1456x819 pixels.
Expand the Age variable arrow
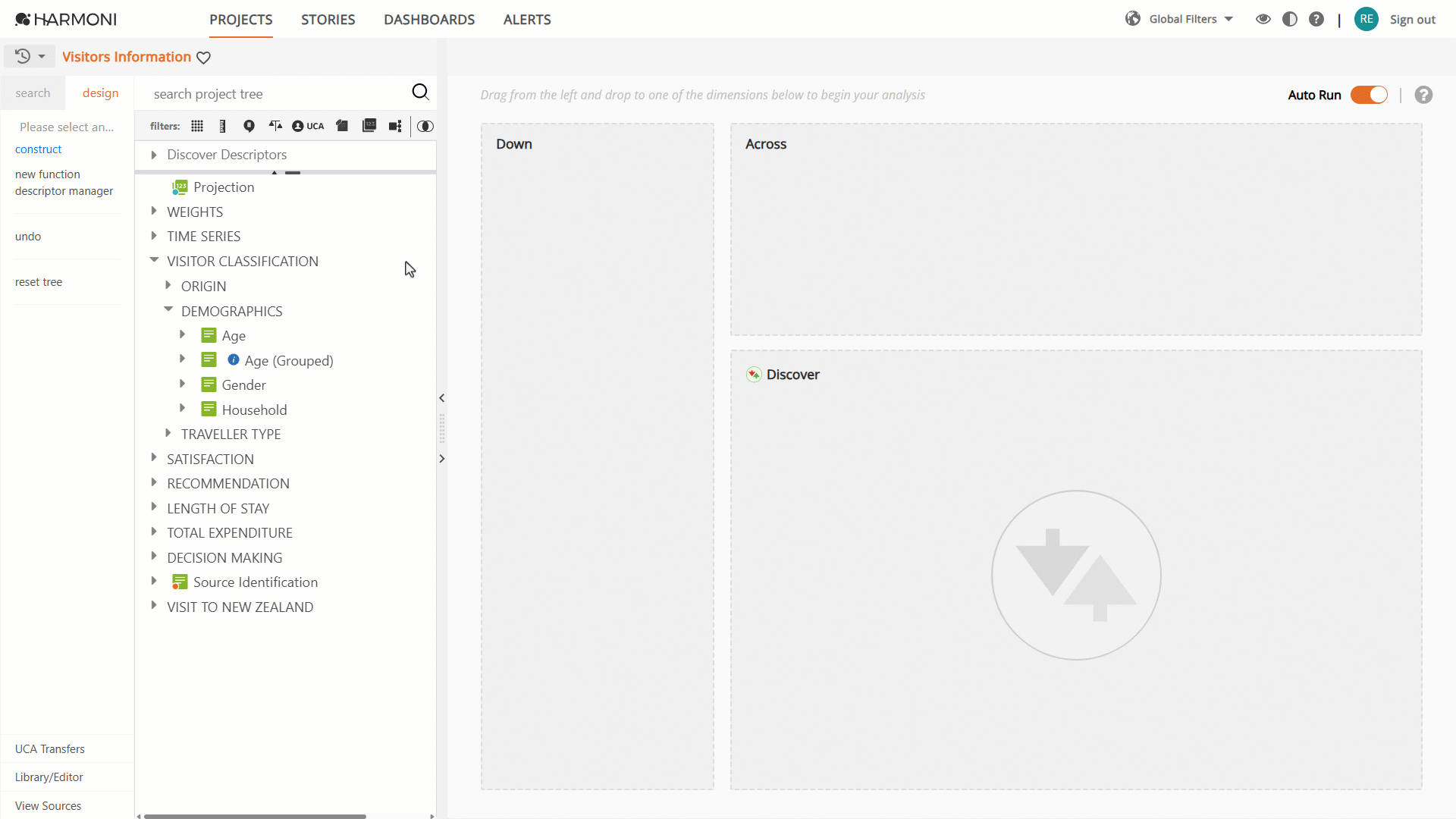[x=183, y=334]
